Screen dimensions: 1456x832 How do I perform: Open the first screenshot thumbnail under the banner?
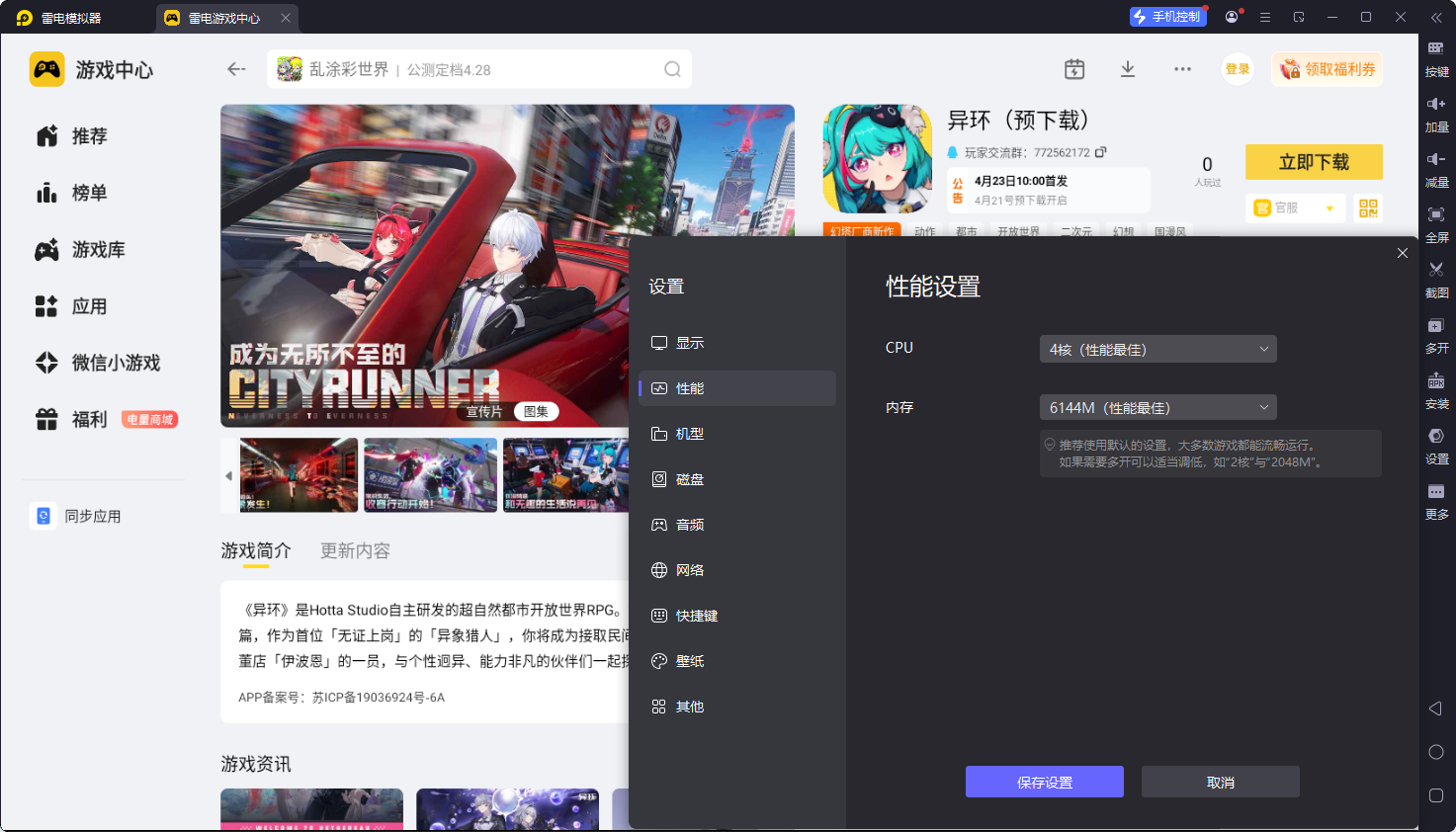coord(299,475)
